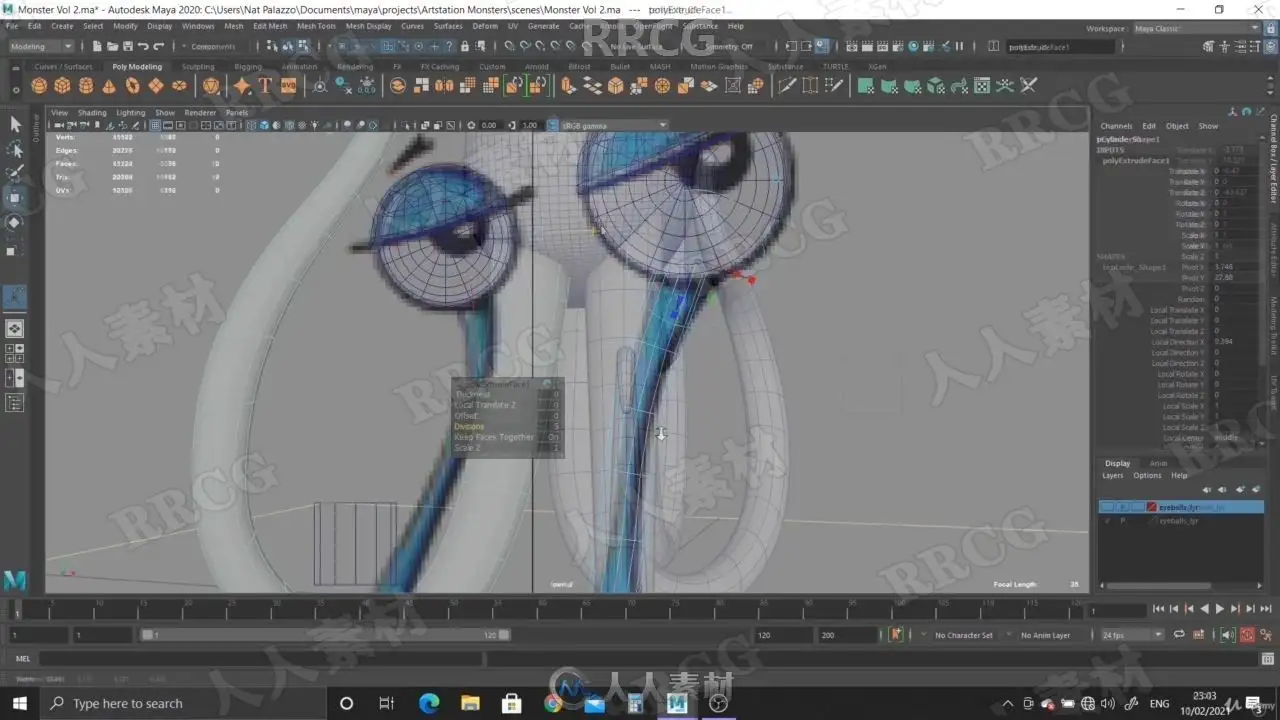Click play forwards on the timeline

[x=1219, y=609]
